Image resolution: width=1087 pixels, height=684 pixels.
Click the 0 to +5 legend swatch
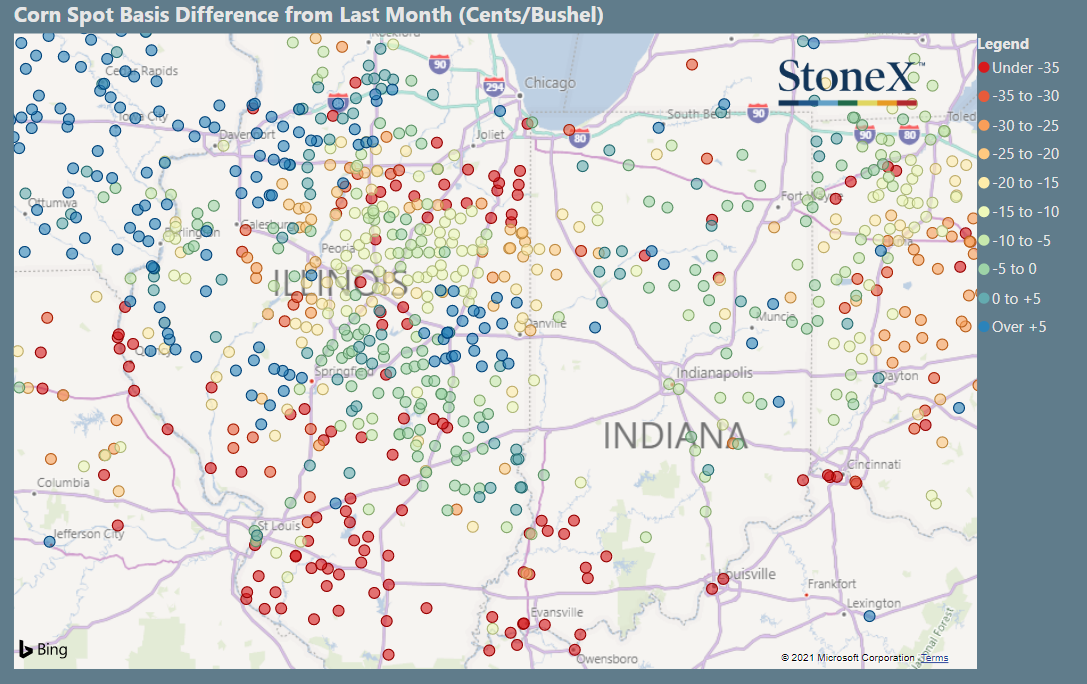pos(984,299)
